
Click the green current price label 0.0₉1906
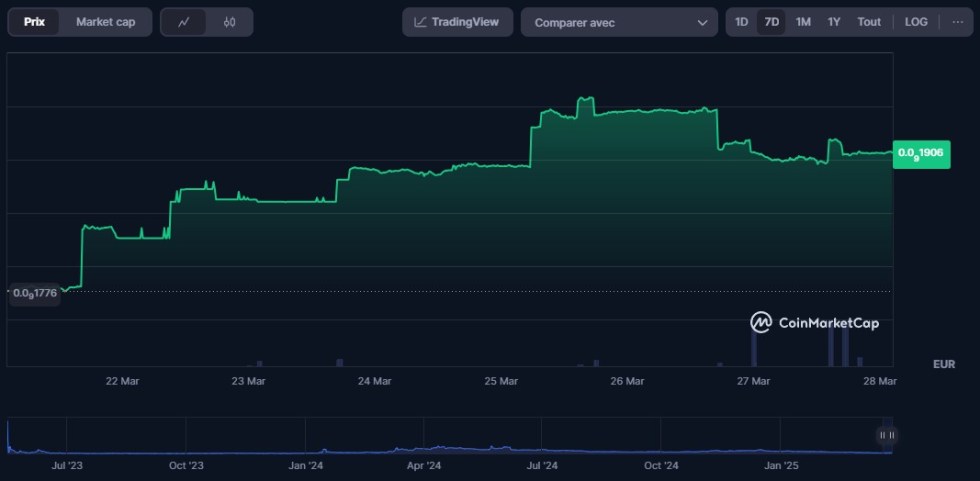[x=921, y=153]
